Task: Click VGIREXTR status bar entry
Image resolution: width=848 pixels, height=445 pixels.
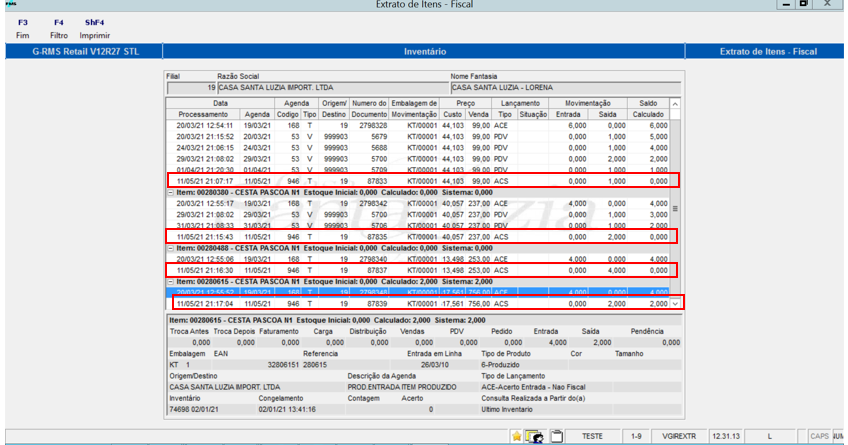Action: click(x=679, y=436)
